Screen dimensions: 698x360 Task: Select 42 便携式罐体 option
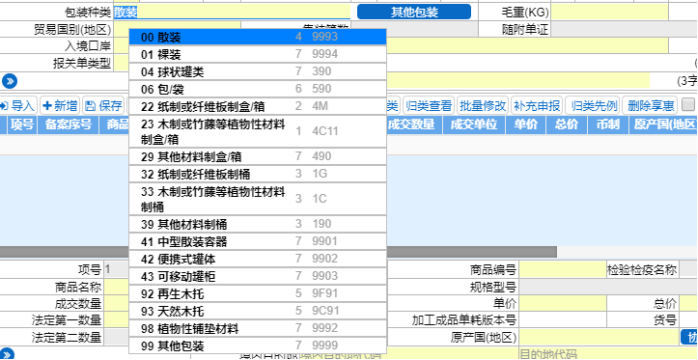click(257, 259)
